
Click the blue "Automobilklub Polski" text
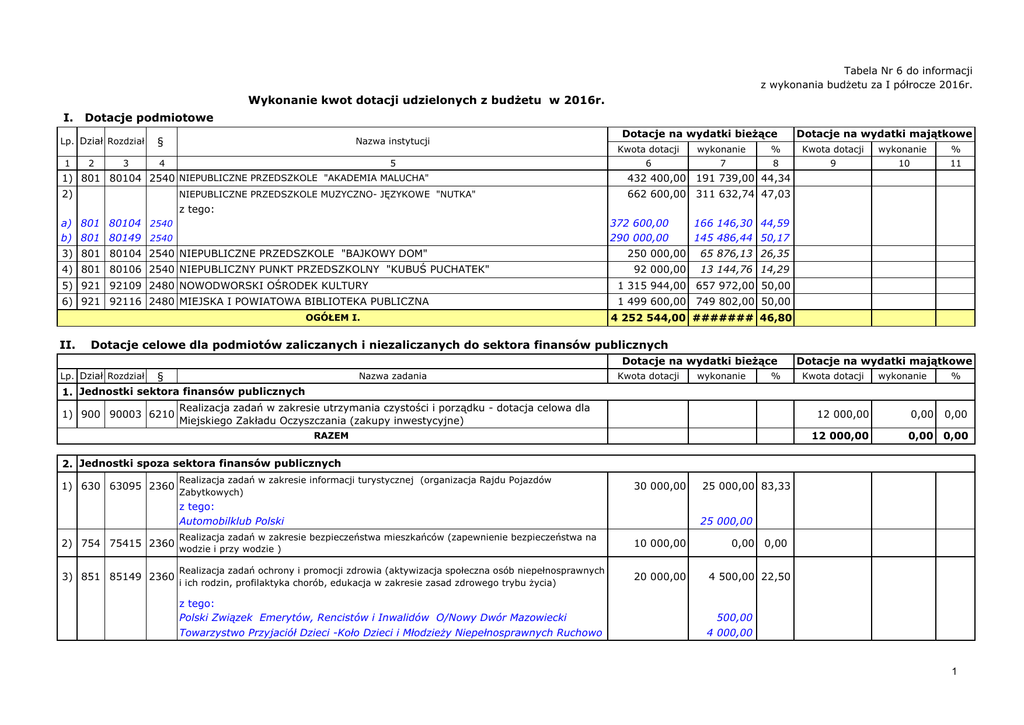(232, 521)
